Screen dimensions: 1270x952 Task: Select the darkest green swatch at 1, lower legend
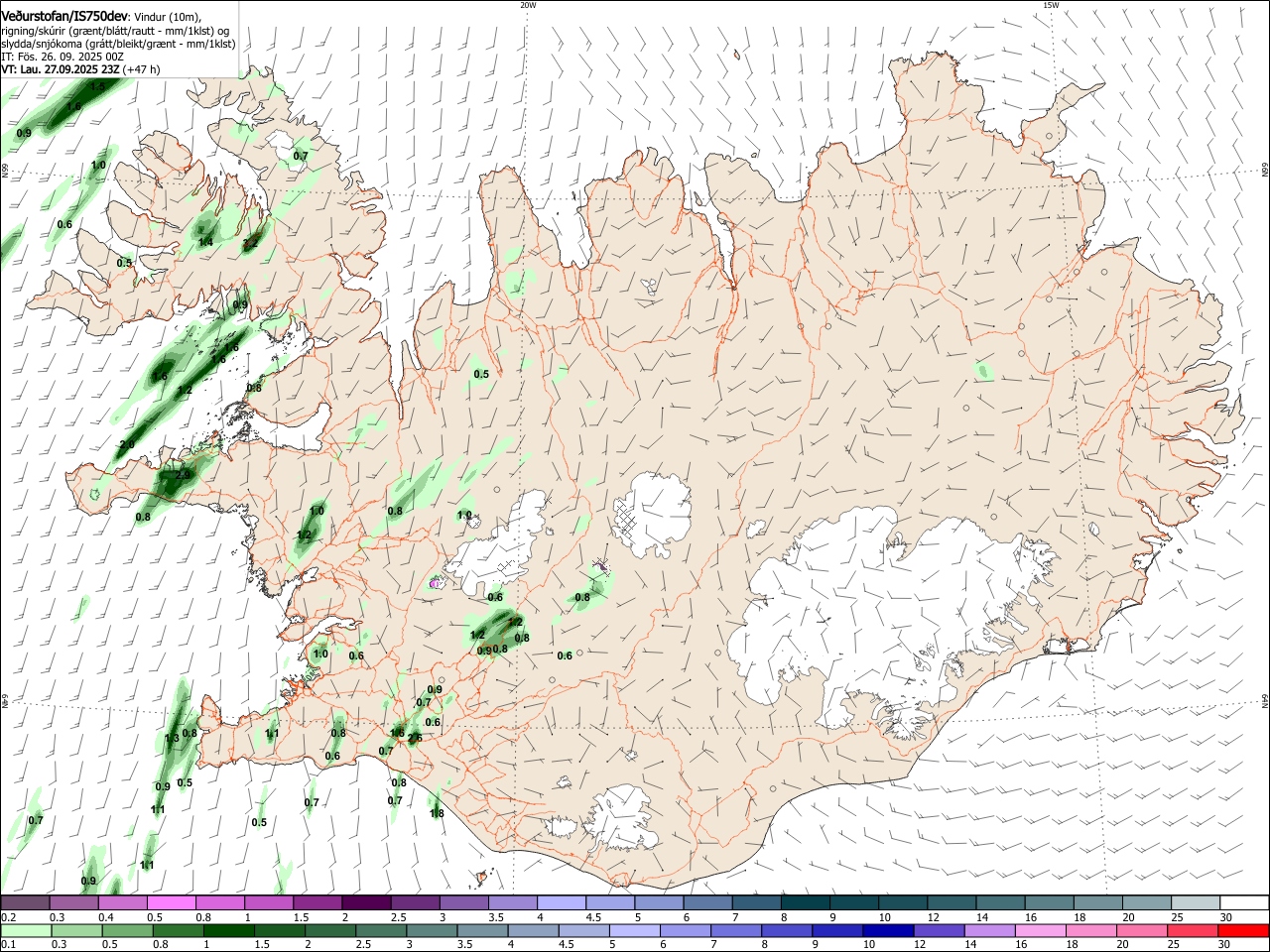[228, 930]
